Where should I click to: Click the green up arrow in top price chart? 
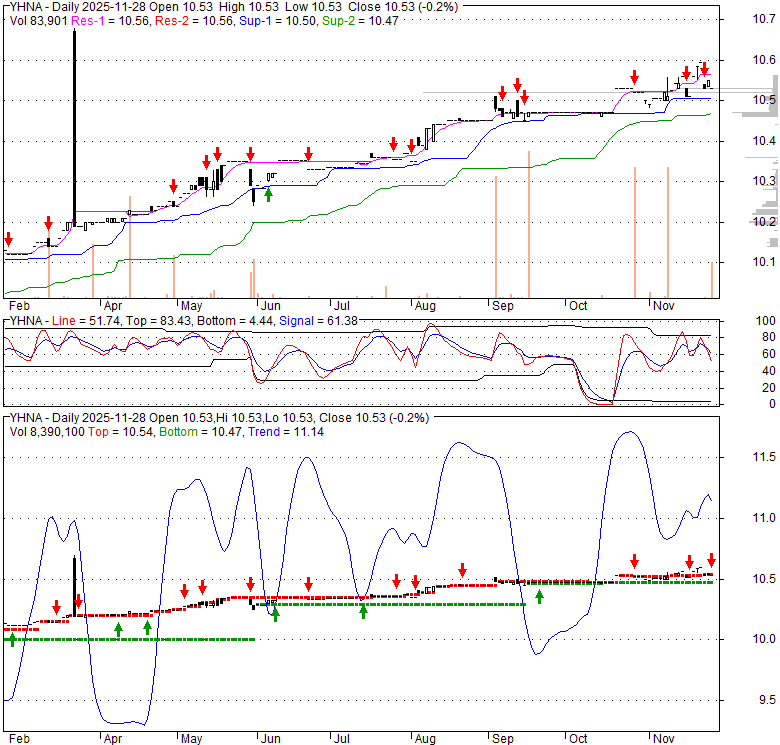click(x=268, y=194)
